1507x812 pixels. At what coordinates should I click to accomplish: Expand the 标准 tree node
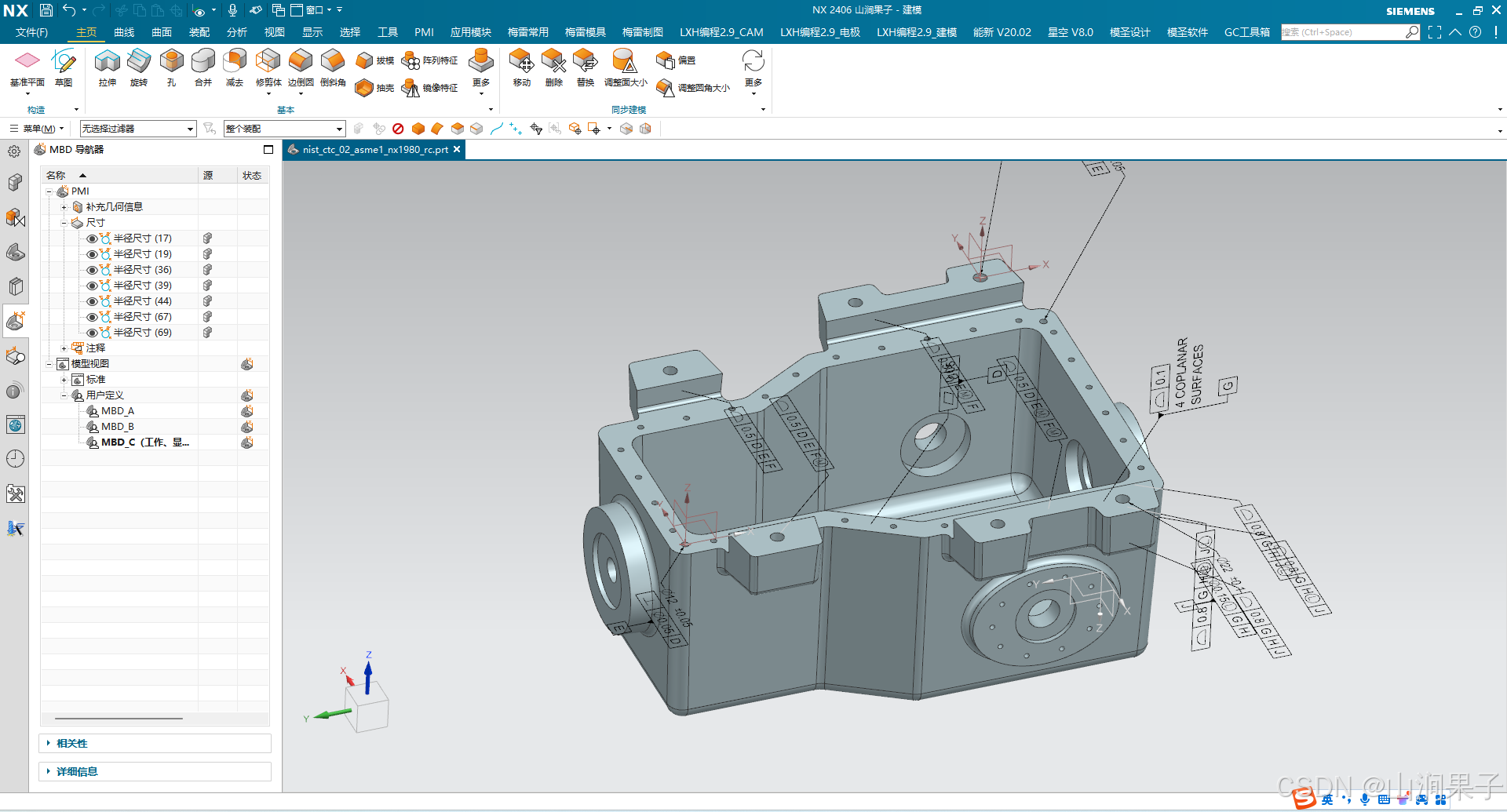(64, 380)
